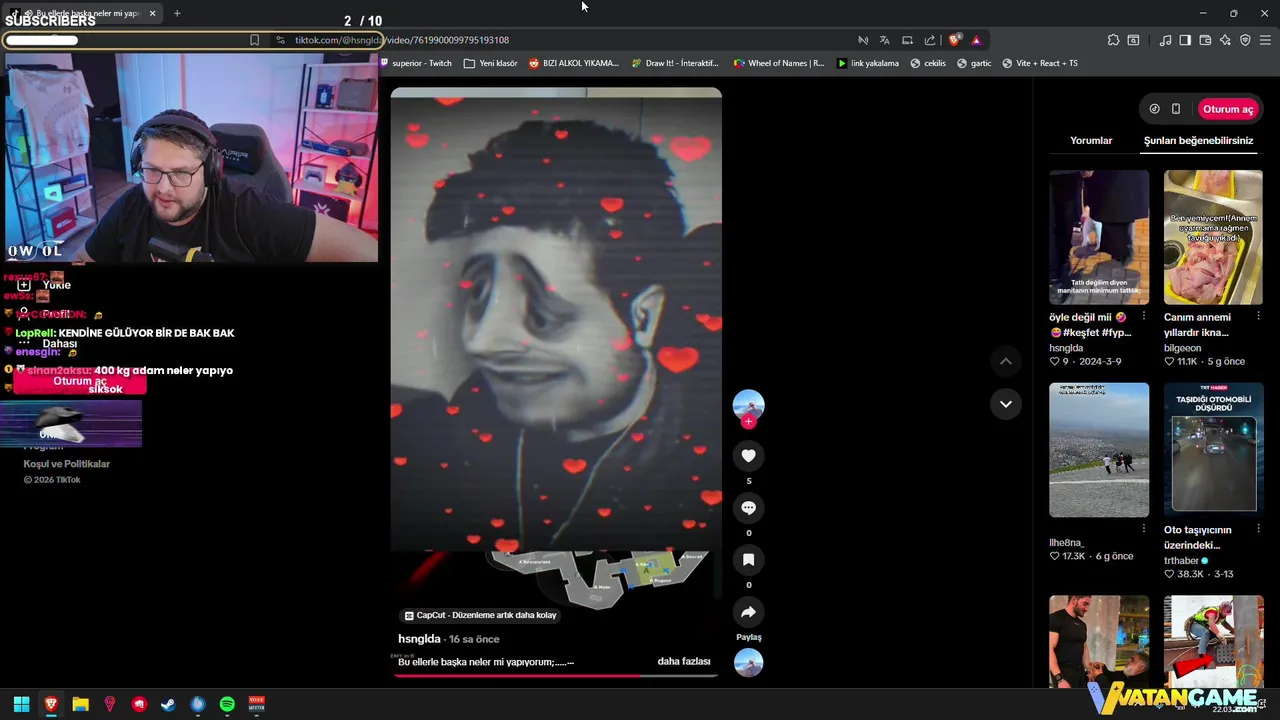1280x720 pixels.
Task: Open File Explorer from the taskbar
Action: click(80, 704)
